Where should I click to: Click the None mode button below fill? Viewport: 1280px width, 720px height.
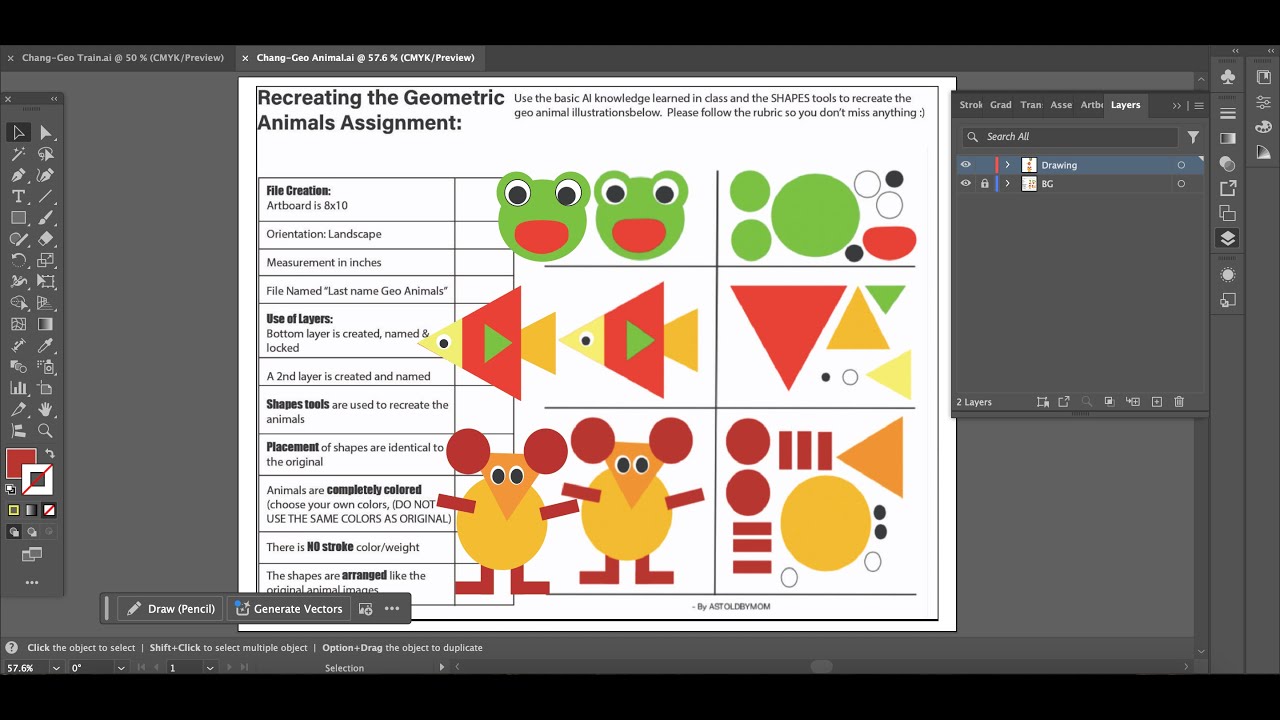click(49, 510)
